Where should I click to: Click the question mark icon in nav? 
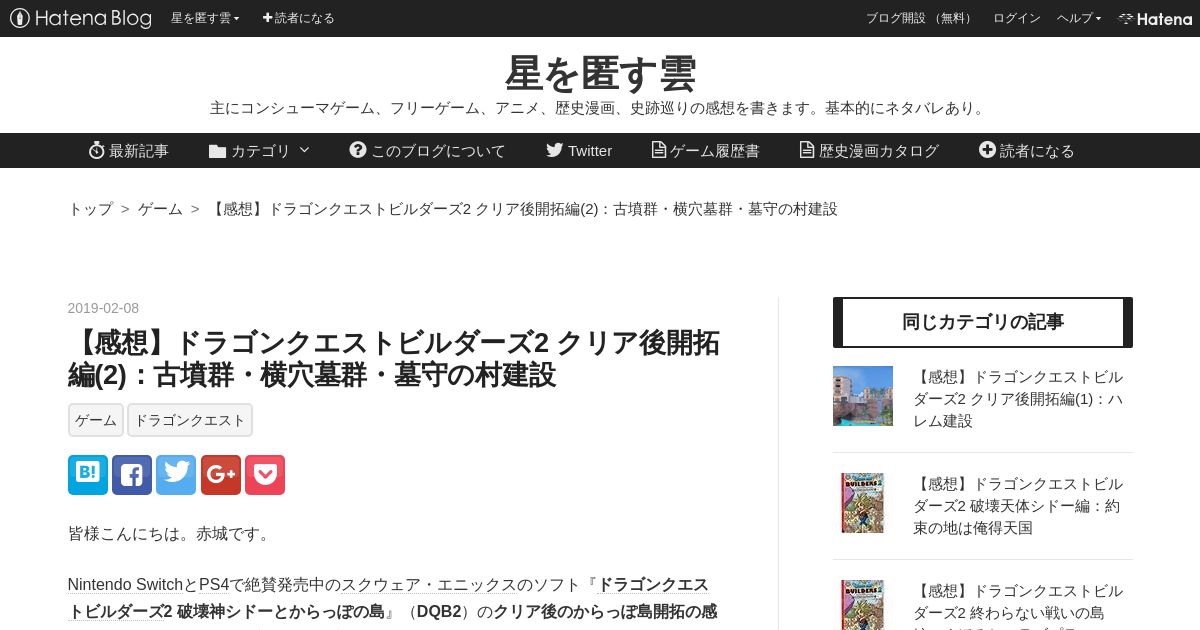tap(357, 150)
